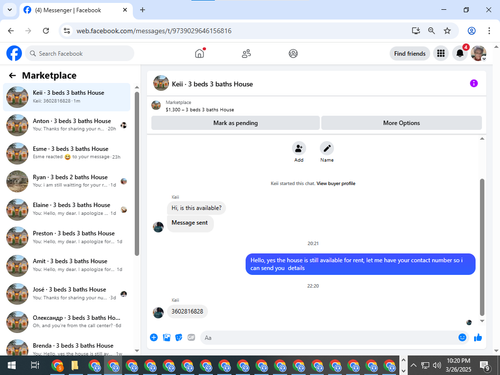Open Elaine conversation in list
This screenshot has width=500, height=375.
(x=67, y=209)
